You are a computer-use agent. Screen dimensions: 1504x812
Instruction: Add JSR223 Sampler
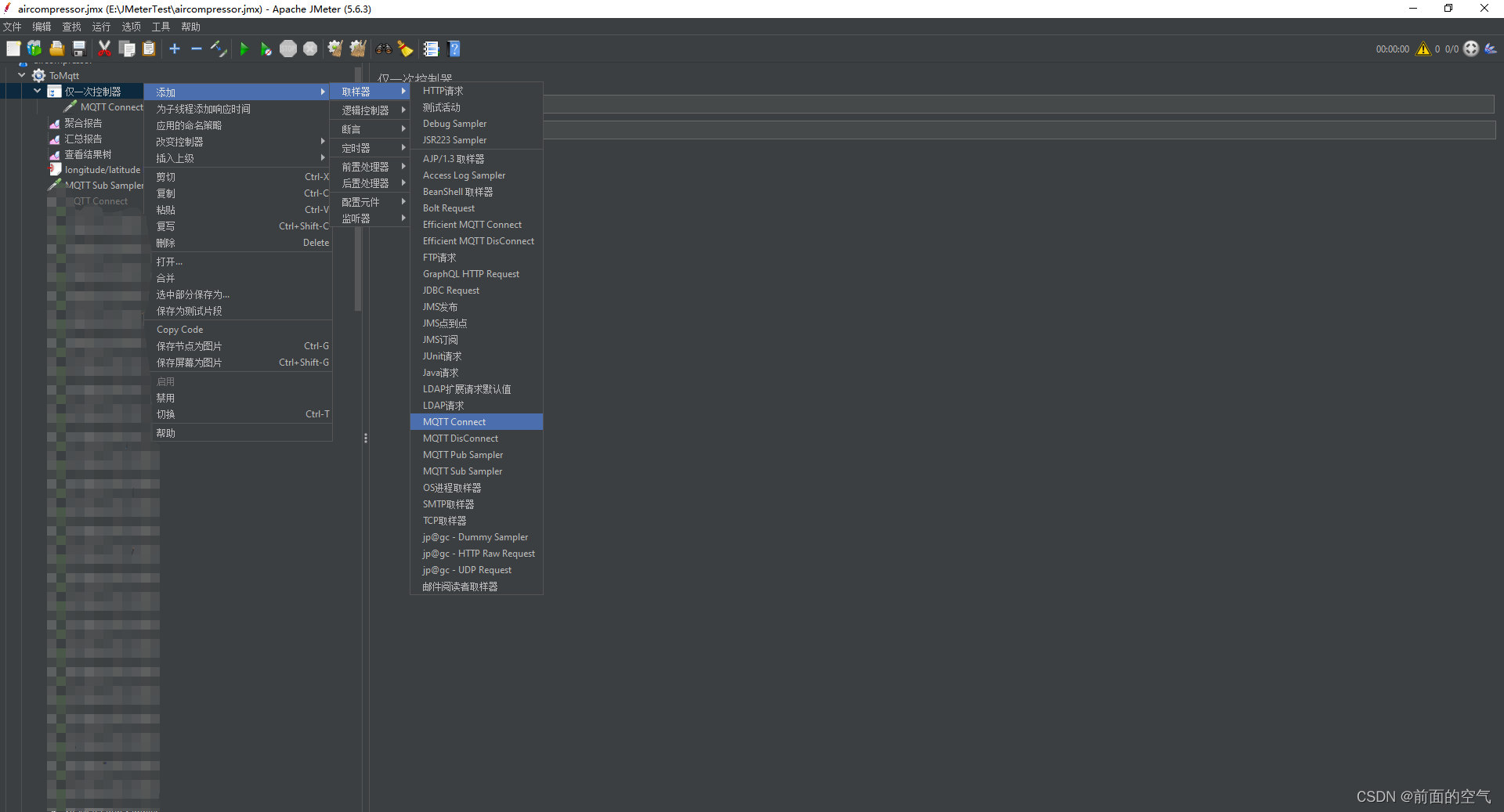(476, 140)
